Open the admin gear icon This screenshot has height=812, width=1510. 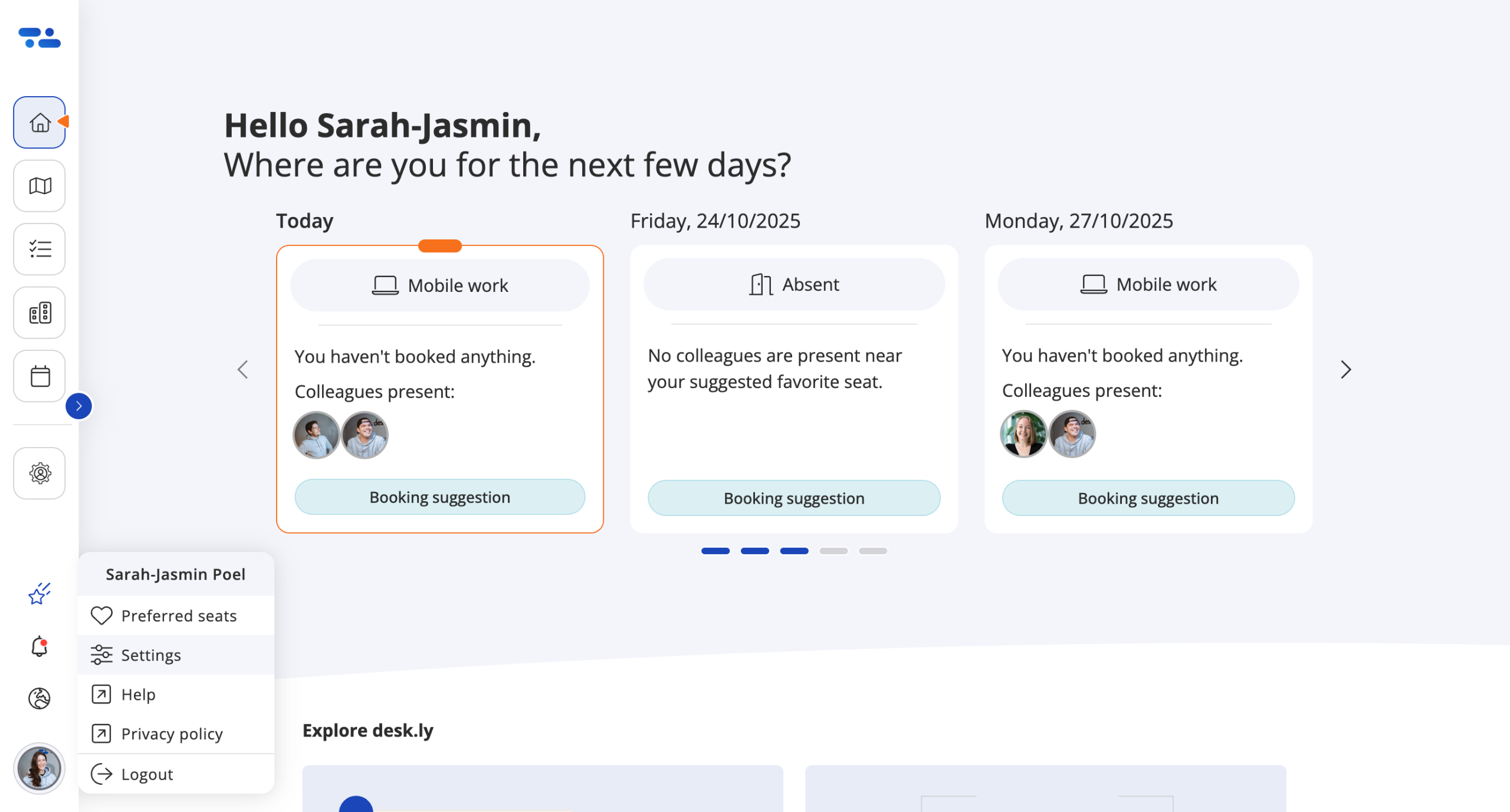pyautogui.click(x=39, y=473)
